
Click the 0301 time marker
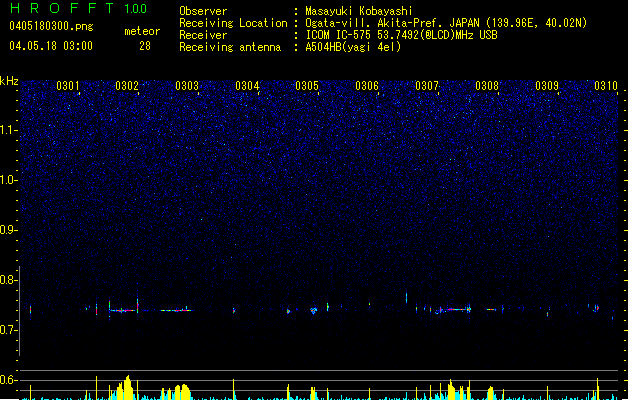point(67,86)
